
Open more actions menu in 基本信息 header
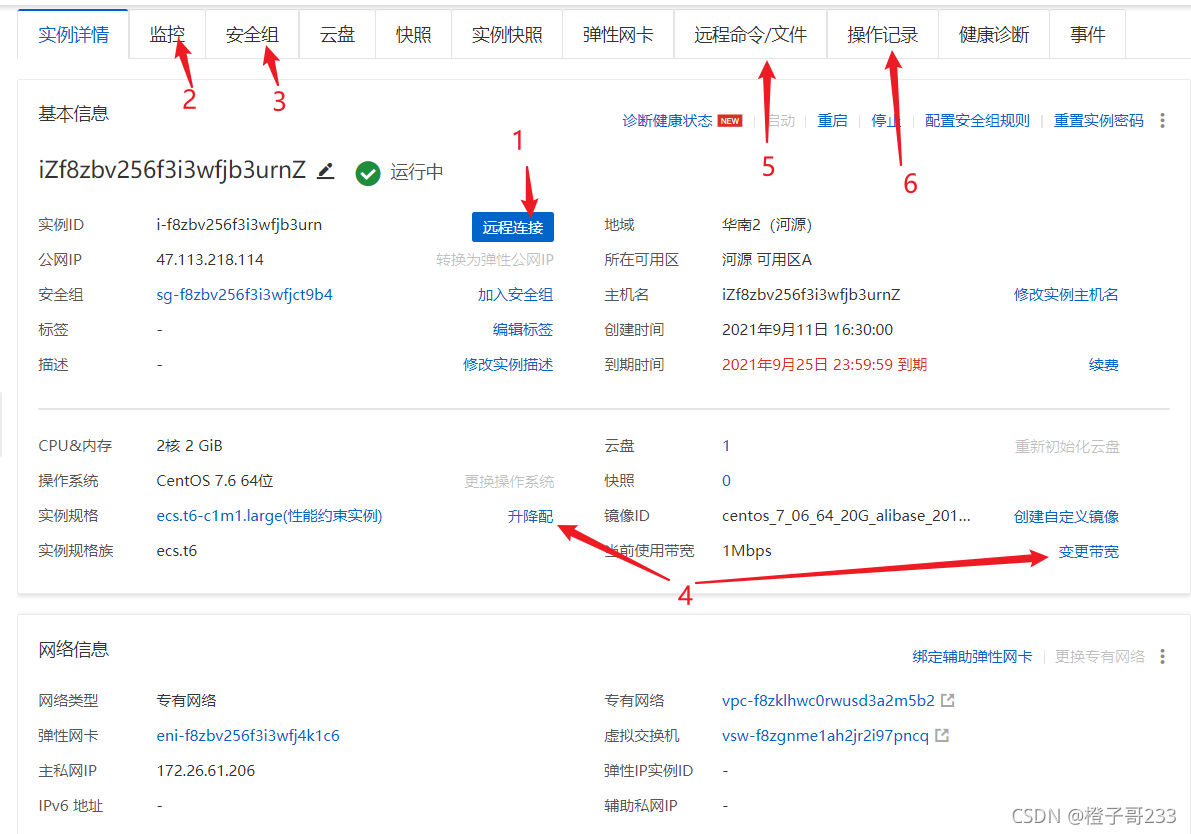1162,121
